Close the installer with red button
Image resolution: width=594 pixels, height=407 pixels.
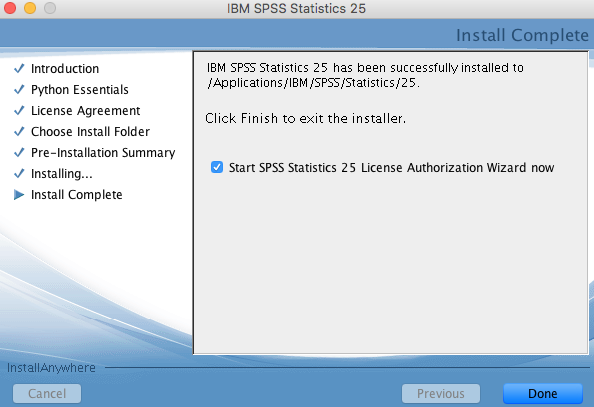pos(10,8)
